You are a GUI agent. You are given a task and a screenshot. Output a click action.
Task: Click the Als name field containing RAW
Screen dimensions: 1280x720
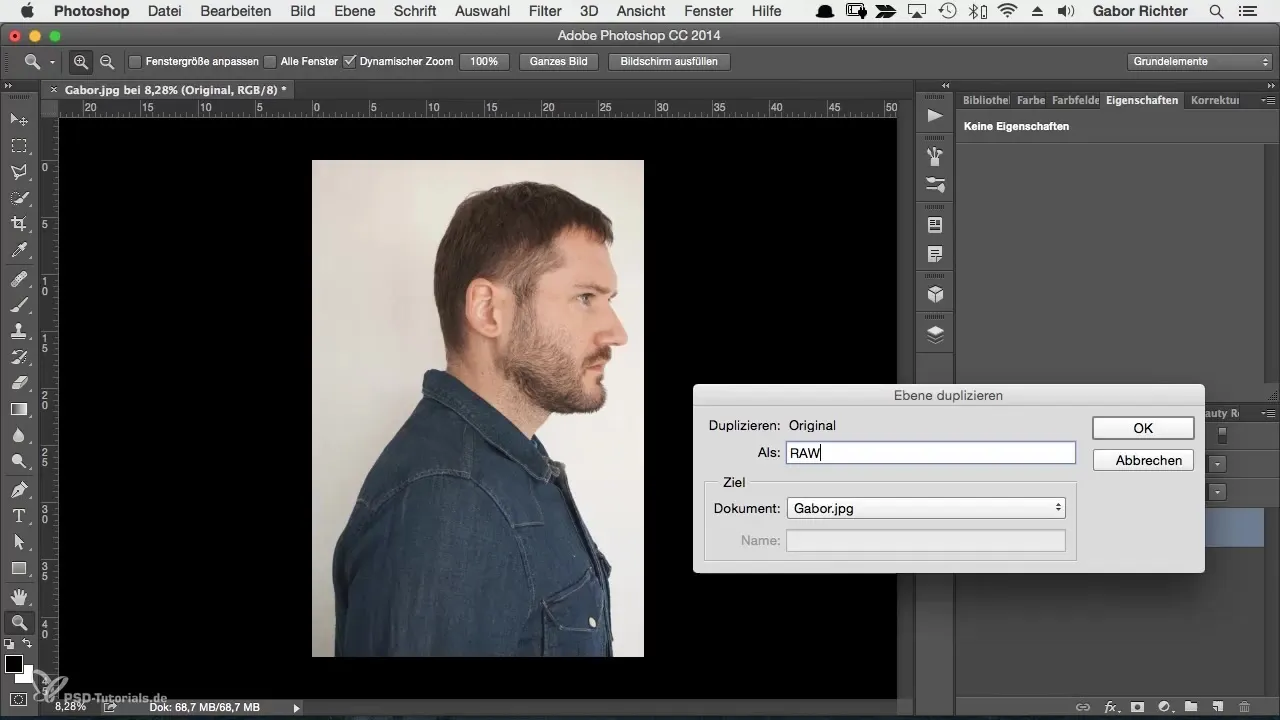(931, 453)
